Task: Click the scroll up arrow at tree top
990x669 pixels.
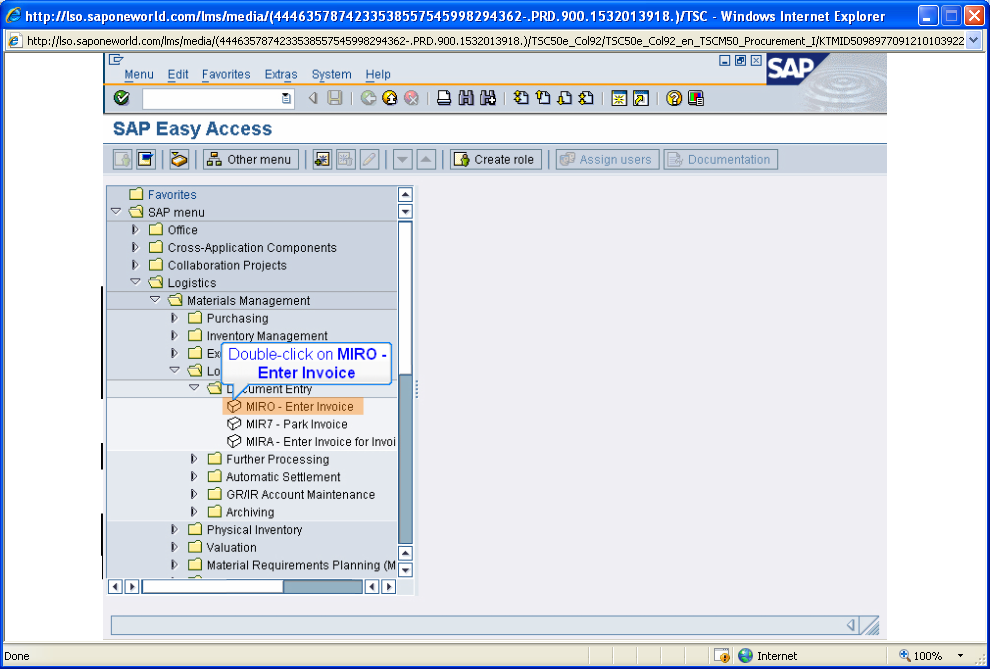Action: (405, 194)
